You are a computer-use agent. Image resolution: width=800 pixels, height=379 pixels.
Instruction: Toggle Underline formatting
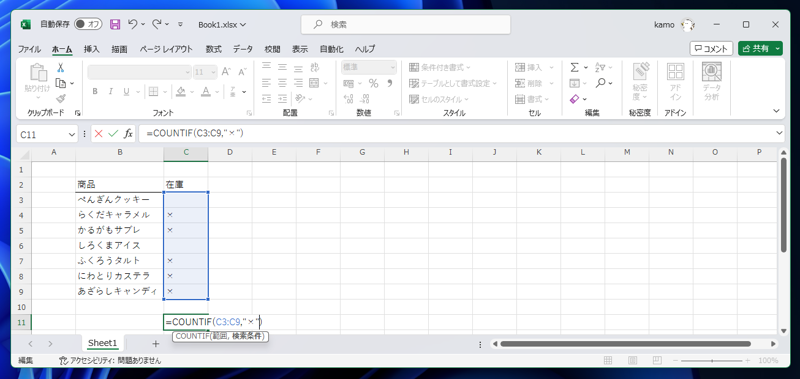[126, 92]
